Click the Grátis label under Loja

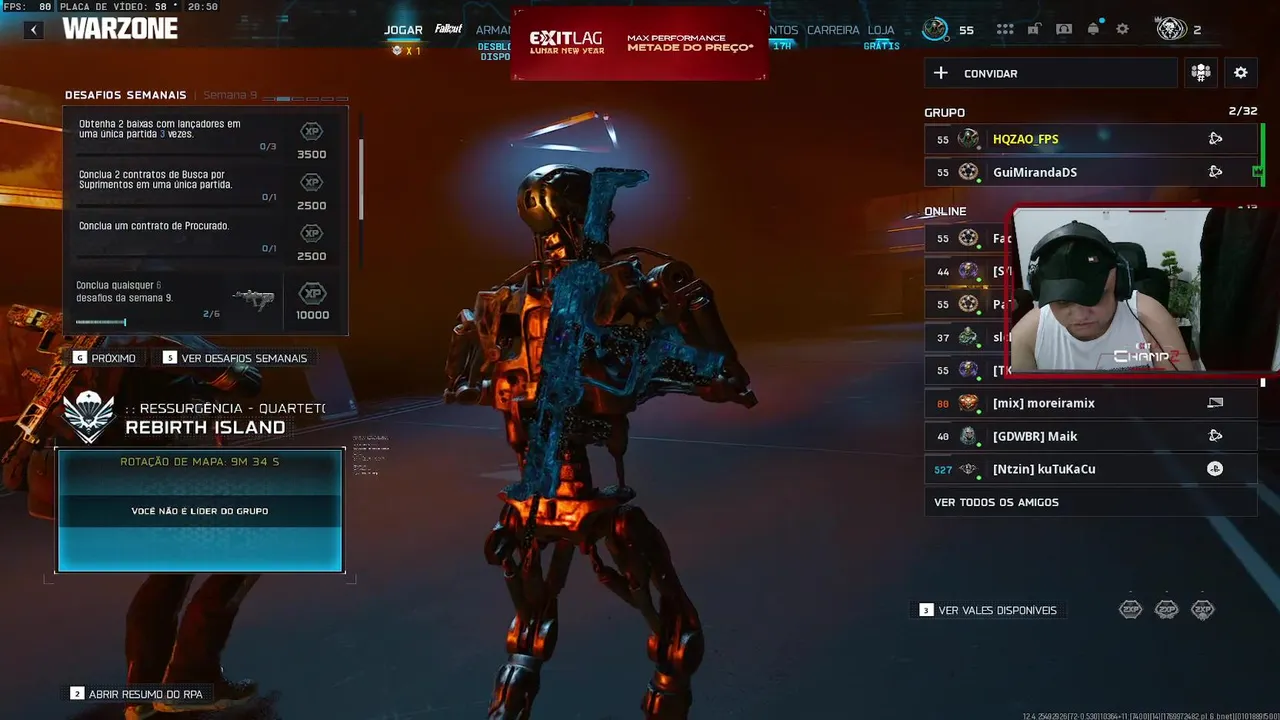pyautogui.click(x=881, y=46)
